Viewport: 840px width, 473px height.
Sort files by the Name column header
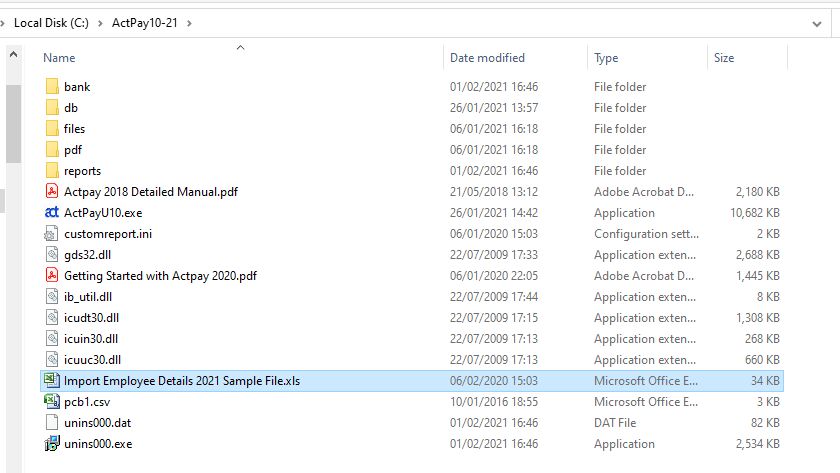tap(60, 58)
